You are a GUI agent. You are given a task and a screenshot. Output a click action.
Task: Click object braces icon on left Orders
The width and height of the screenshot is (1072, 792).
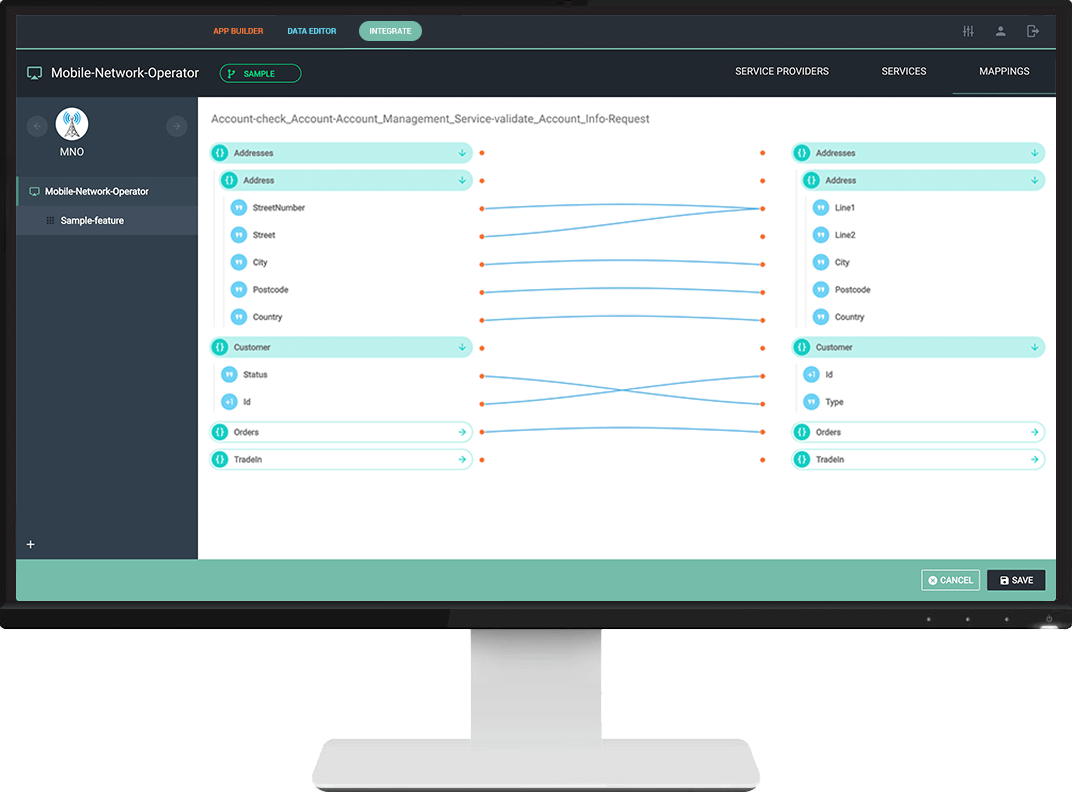219,432
